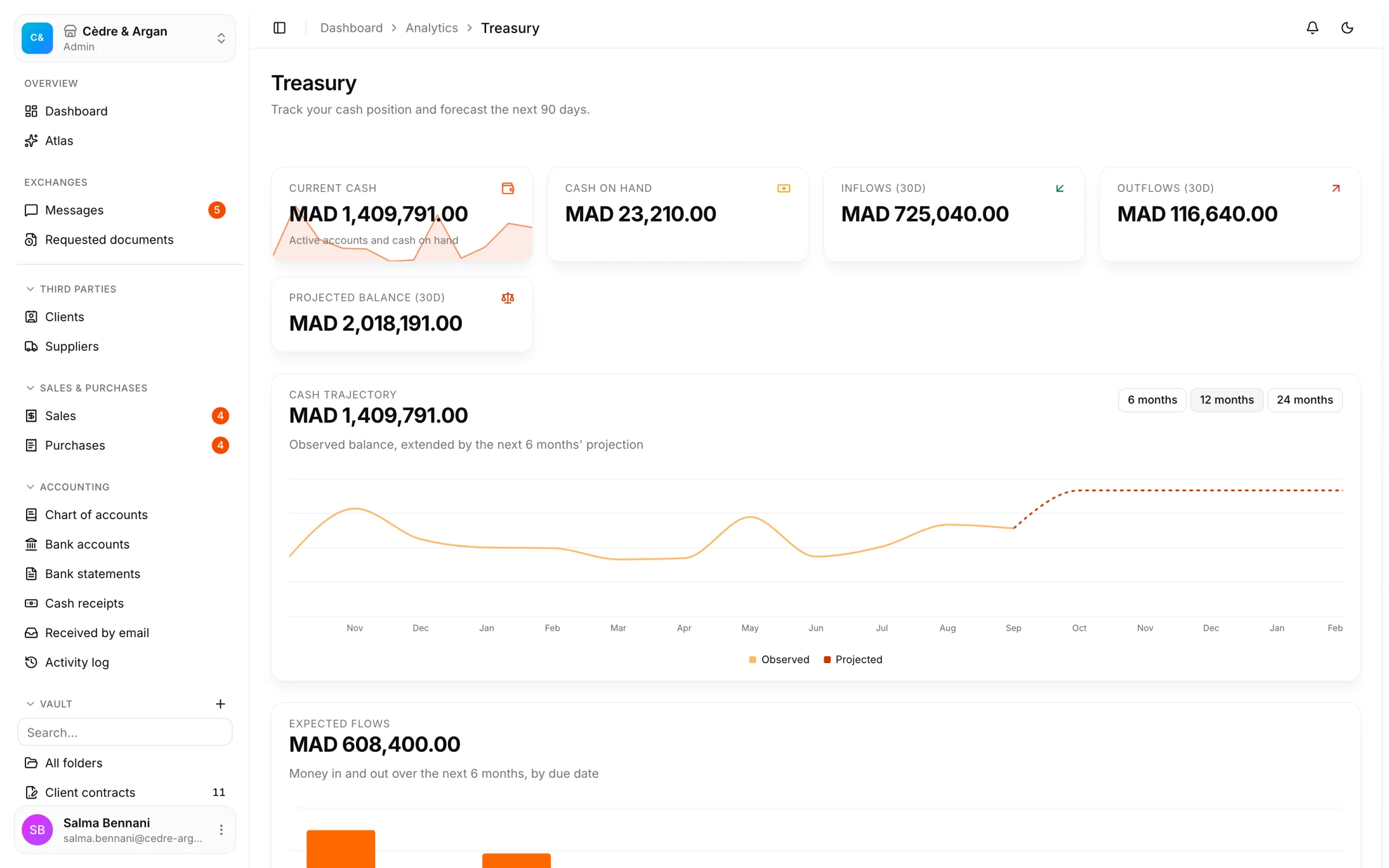Go to Dashboard breadcrumb
Image resolution: width=1389 pixels, height=868 pixels.
(351, 28)
